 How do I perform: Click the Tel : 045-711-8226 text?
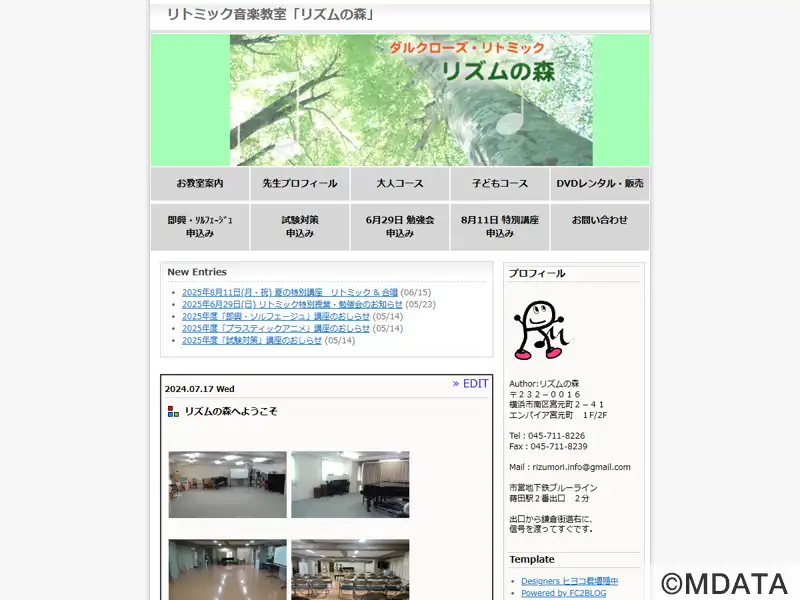click(x=547, y=436)
